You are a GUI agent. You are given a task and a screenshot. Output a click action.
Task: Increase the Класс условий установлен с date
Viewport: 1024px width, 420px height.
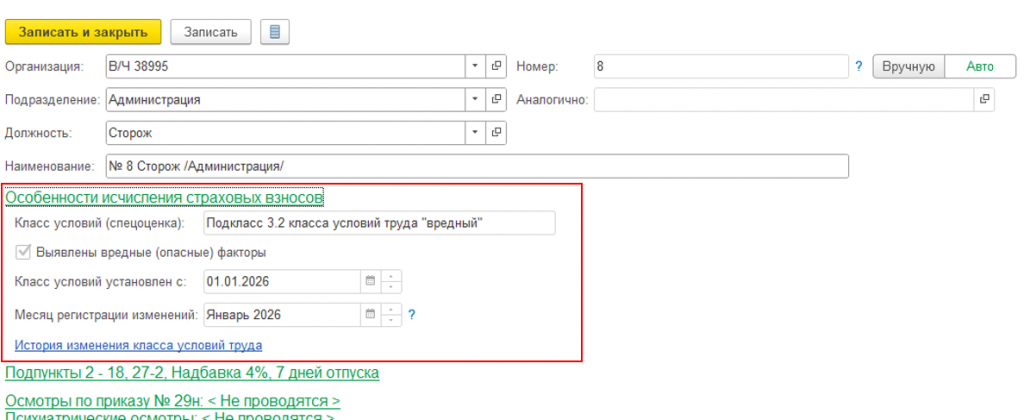391,276
